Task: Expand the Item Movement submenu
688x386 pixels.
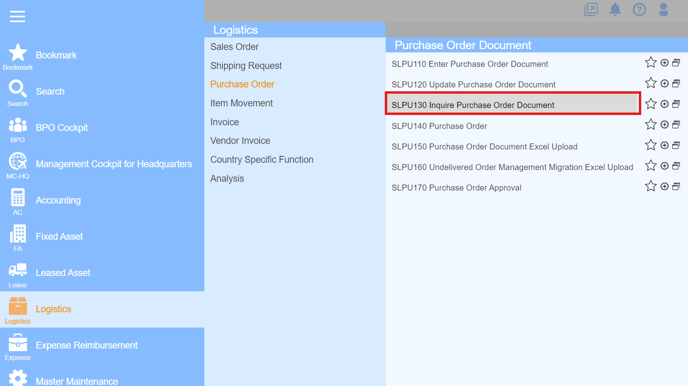Action: coord(241,103)
